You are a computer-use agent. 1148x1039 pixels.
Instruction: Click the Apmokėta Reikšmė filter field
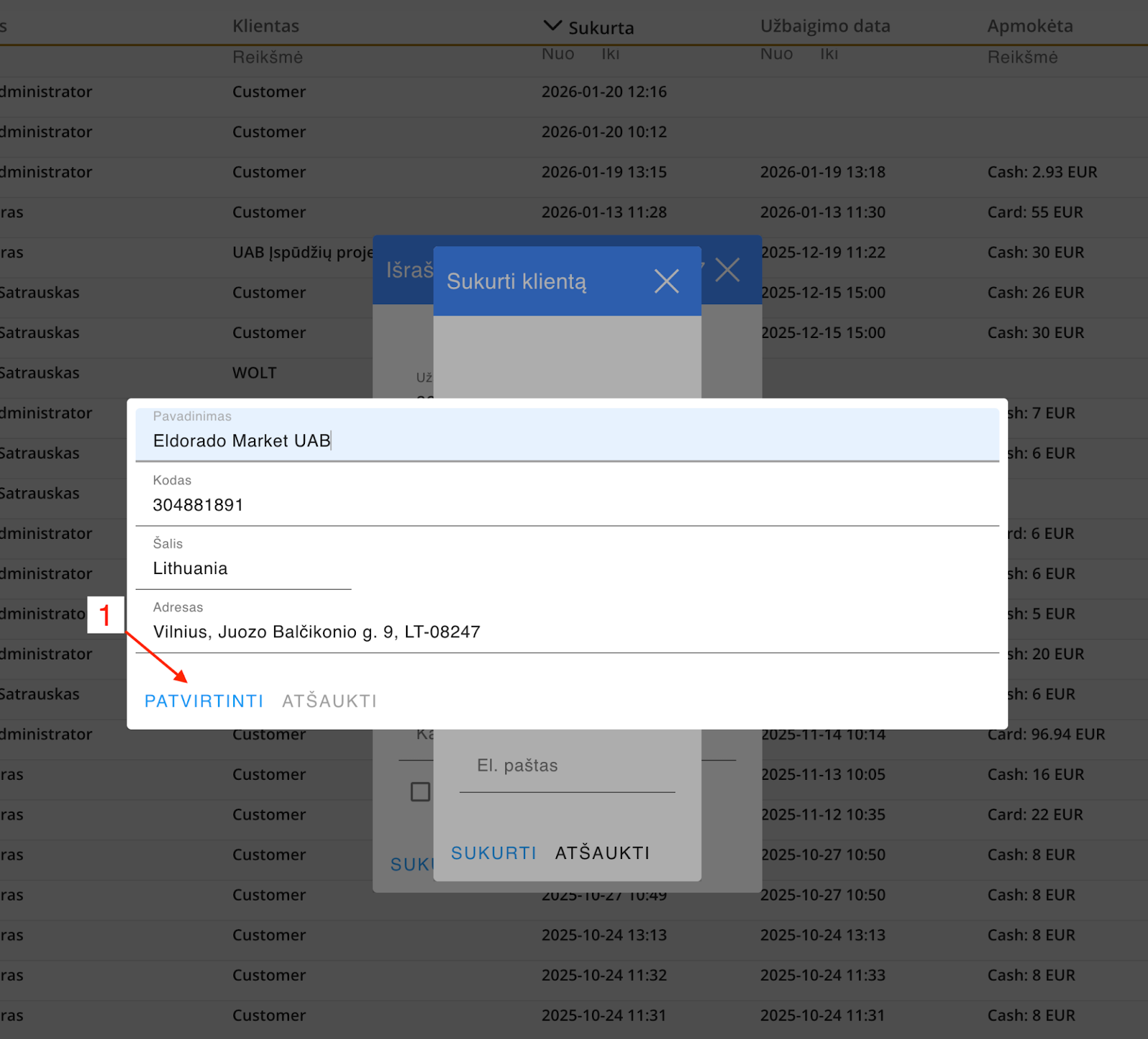coord(1022,57)
